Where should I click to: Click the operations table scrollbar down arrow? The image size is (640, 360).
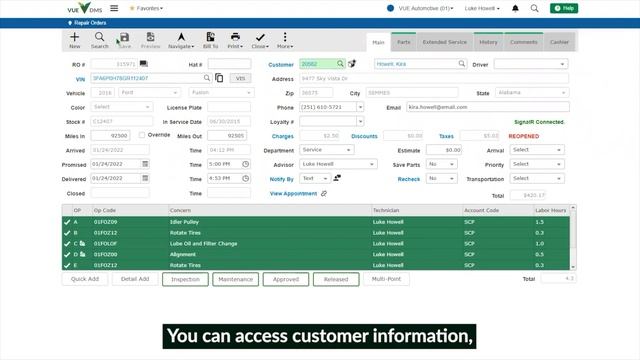coord(573,267)
